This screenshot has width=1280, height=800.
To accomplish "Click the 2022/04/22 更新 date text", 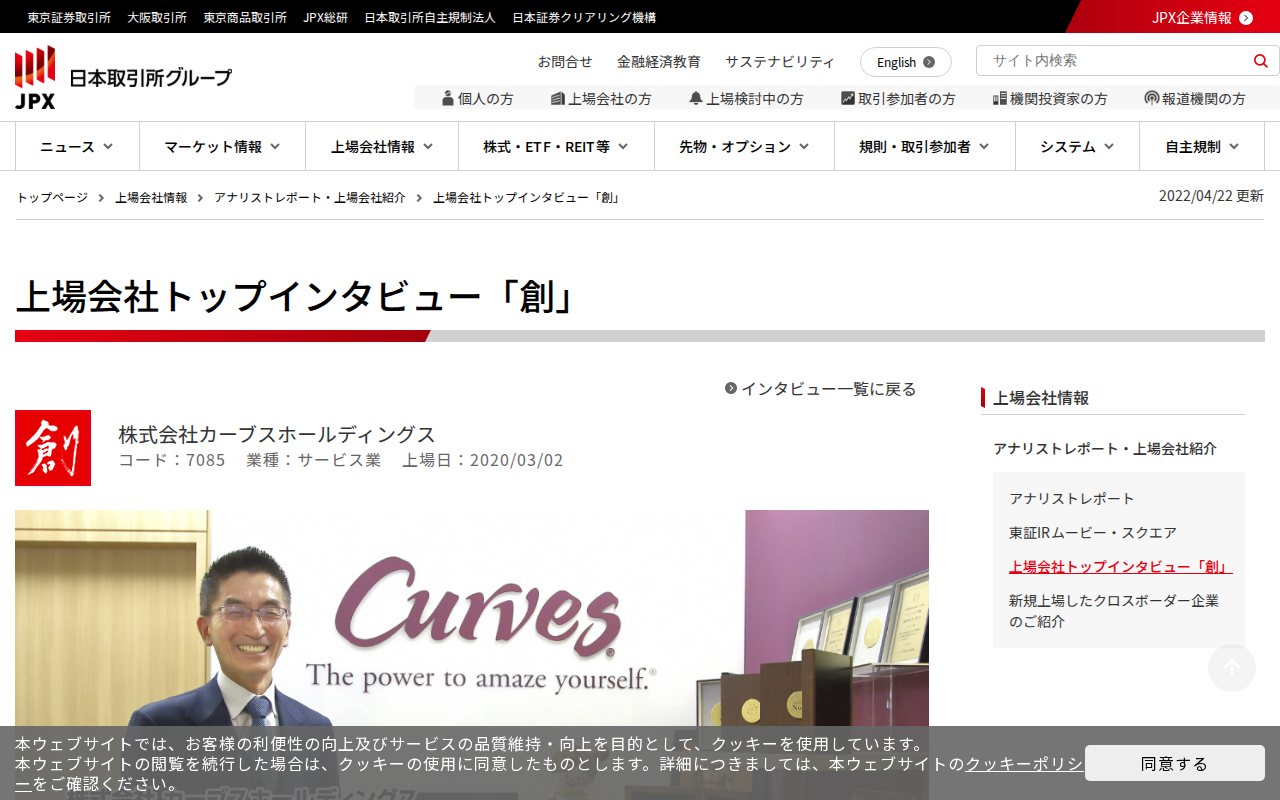I will [x=1211, y=196].
